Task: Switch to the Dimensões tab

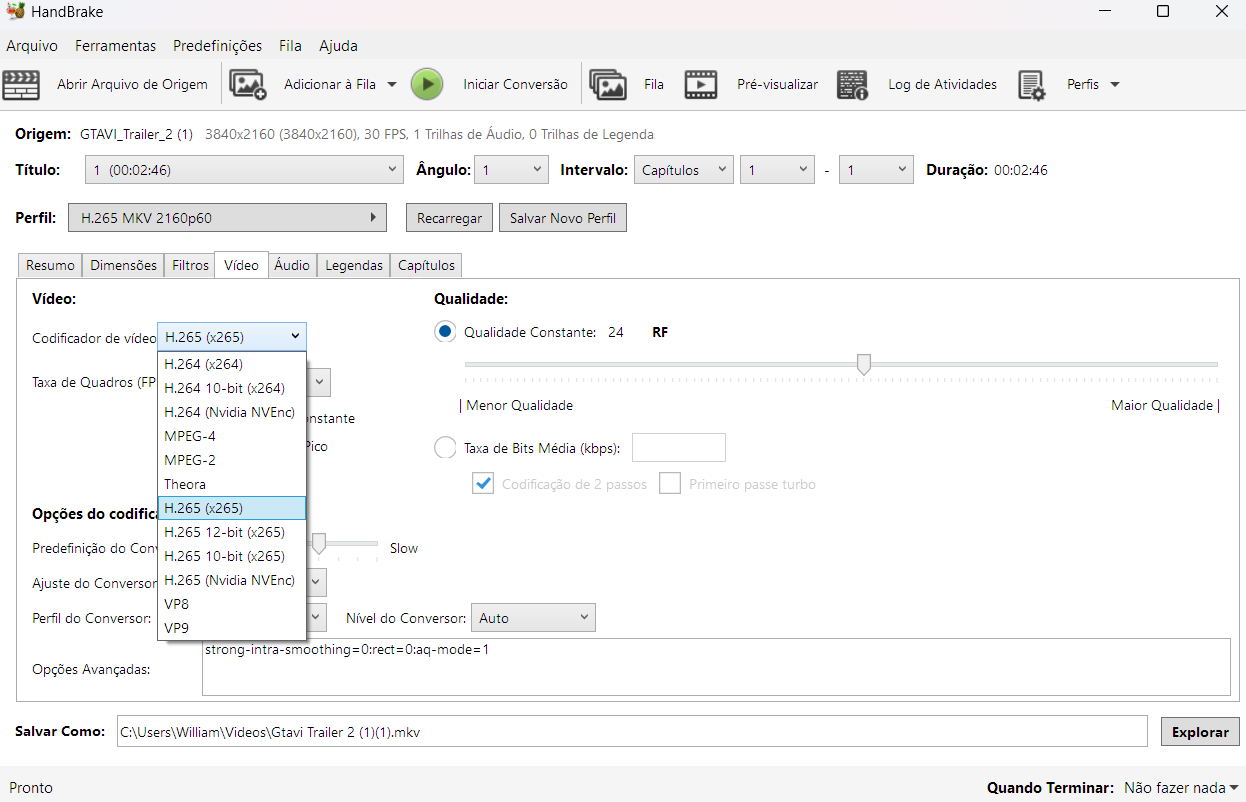Action: click(123, 265)
